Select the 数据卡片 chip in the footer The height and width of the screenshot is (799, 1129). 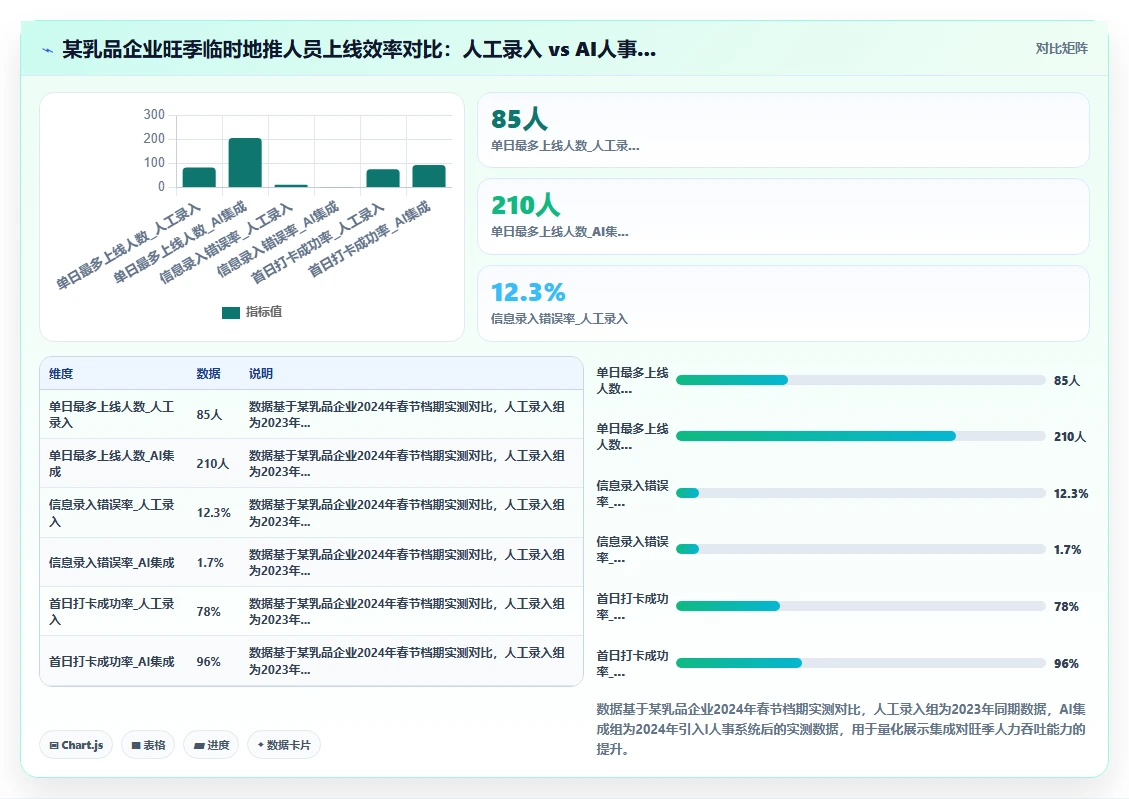click(284, 745)
